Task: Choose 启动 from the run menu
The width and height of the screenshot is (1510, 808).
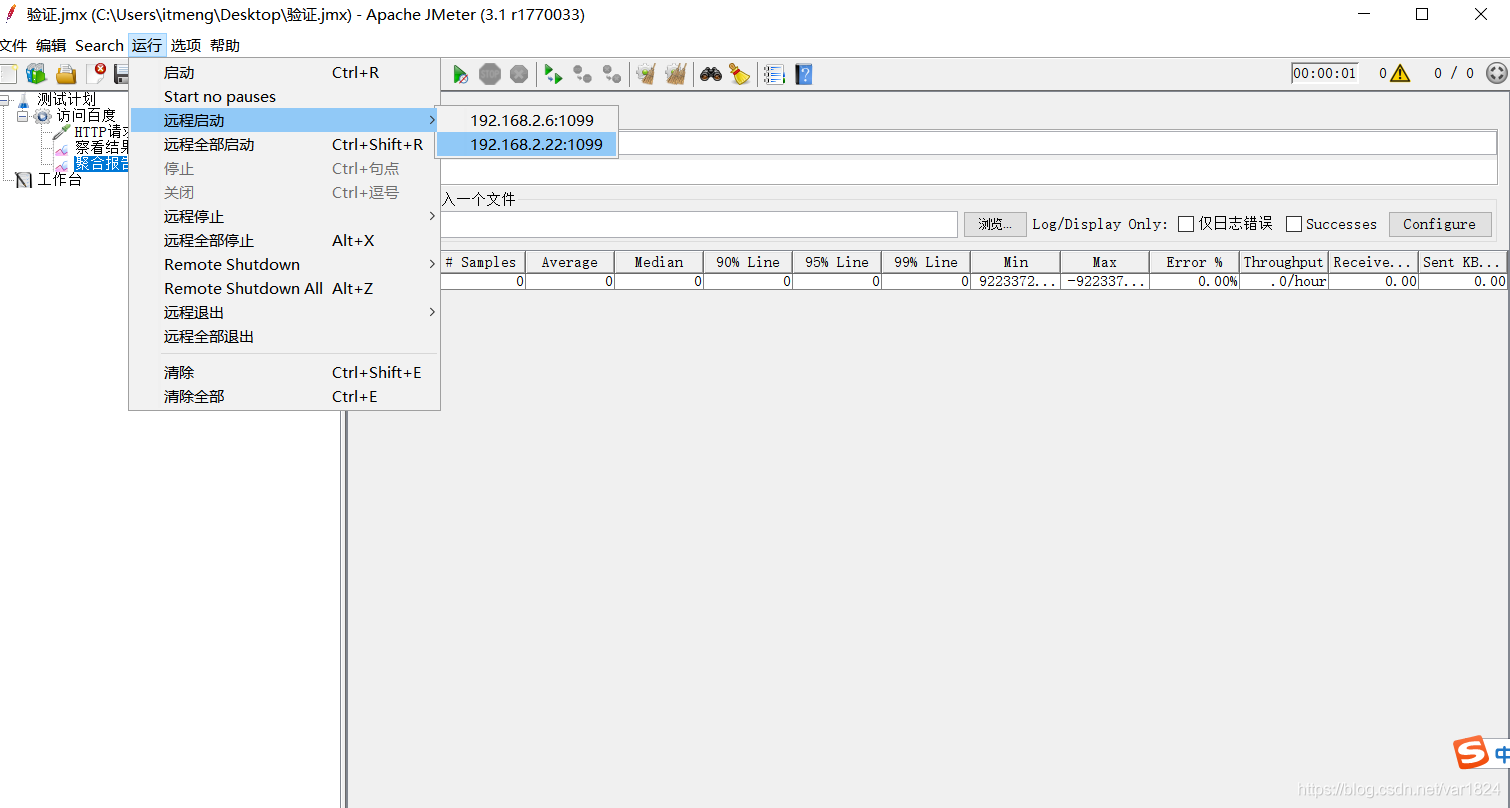Action: pos(285,72)
